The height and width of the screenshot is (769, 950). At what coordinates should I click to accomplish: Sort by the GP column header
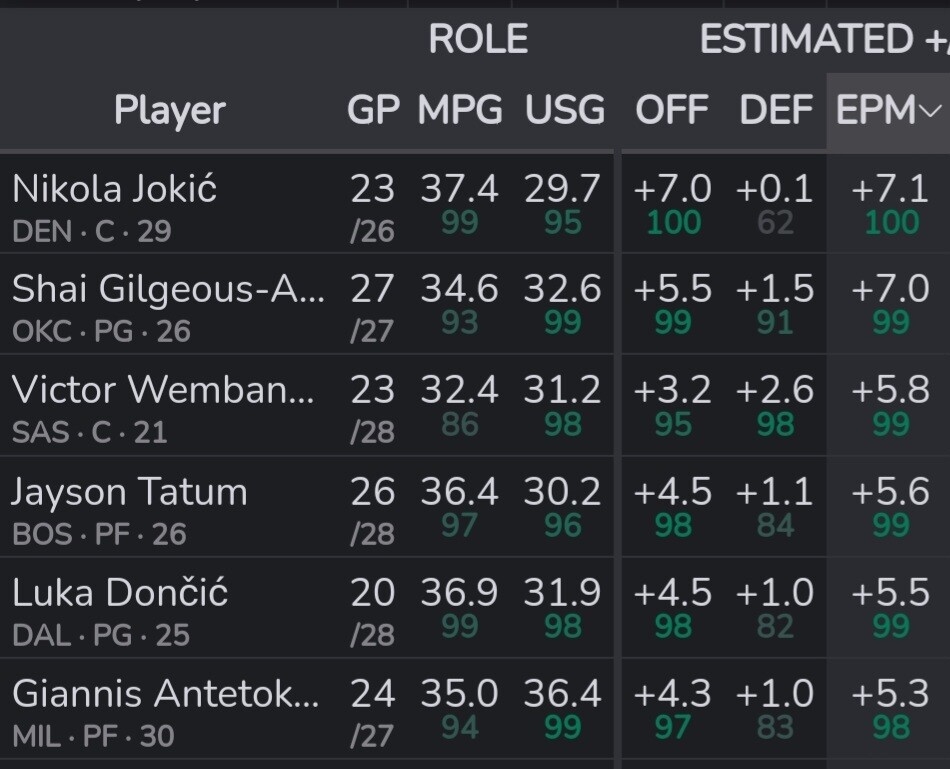373,110
